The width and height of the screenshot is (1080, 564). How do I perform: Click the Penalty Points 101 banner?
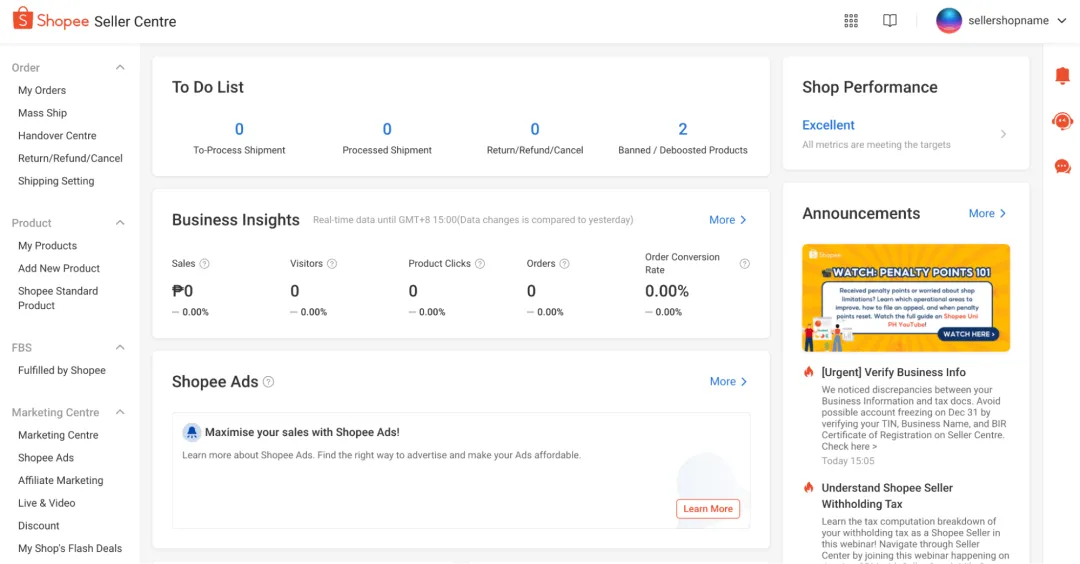906,297
